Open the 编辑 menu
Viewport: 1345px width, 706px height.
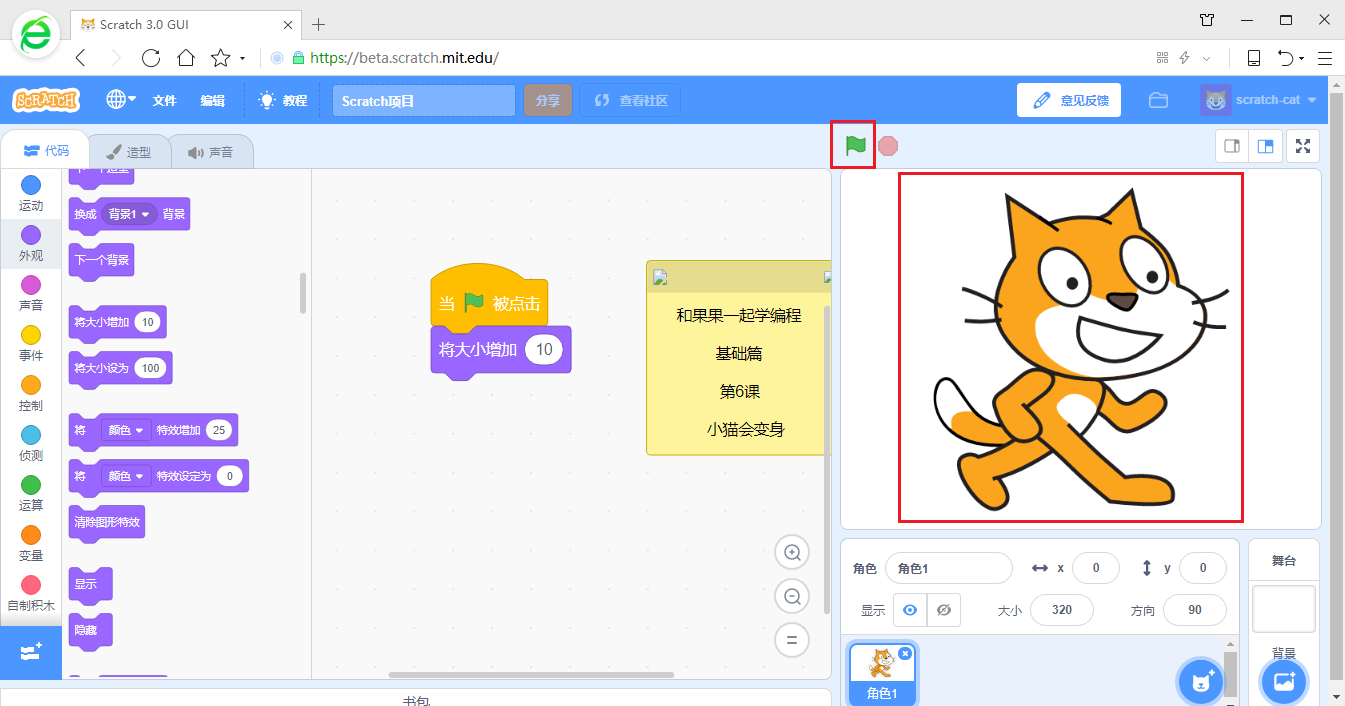pyautogui.click(x=212, y=101)
